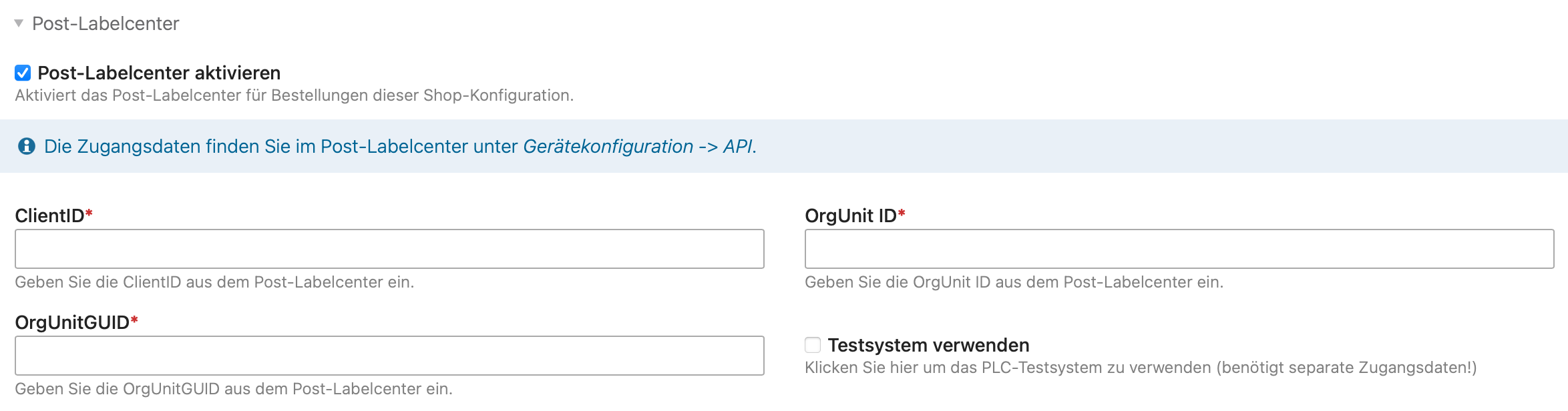Focus the OrgUnit ID input field
The image size is (1568, 411).
coord(1179,249)
